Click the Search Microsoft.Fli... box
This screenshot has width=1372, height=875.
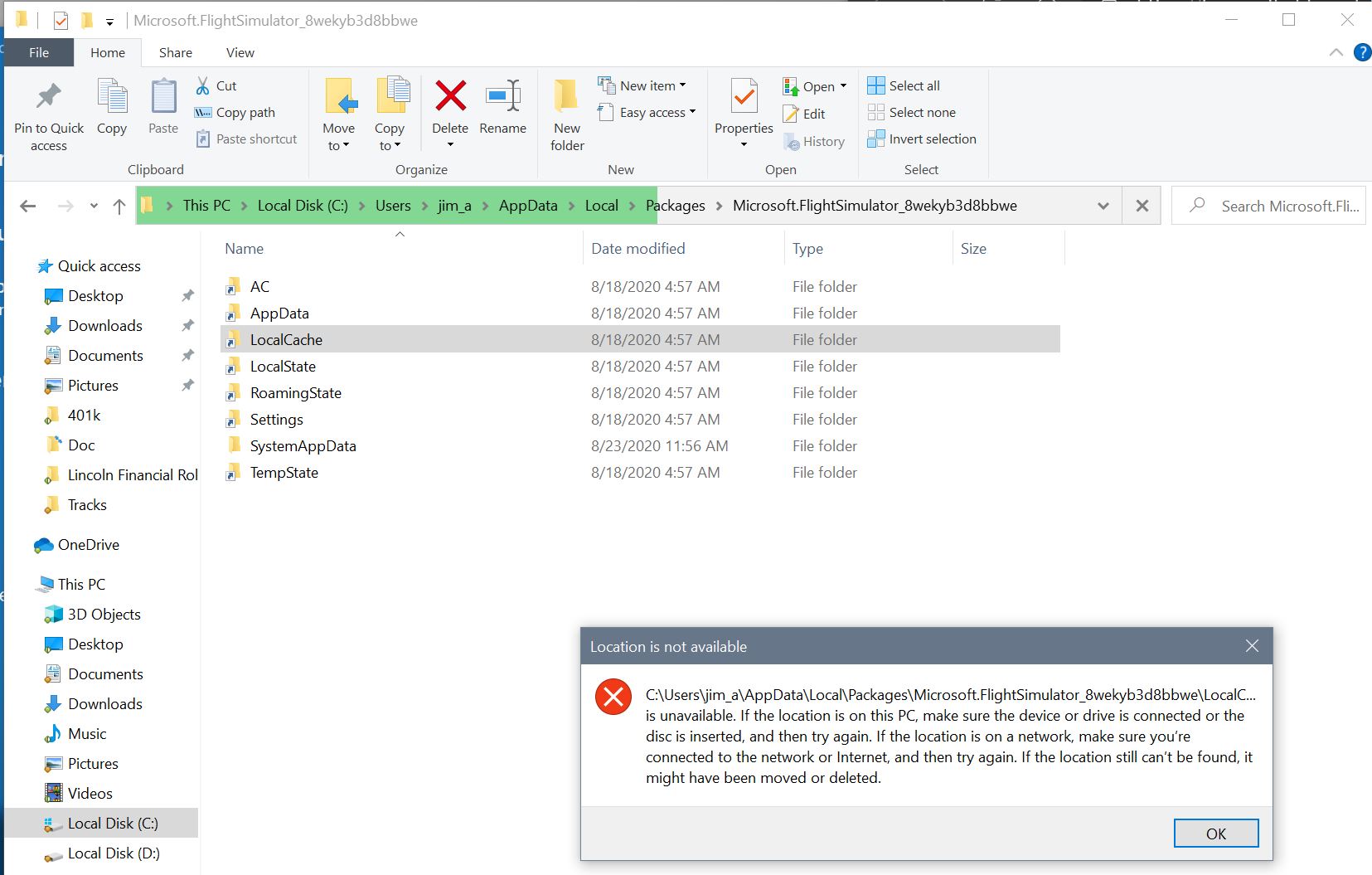coord(1268,206)
